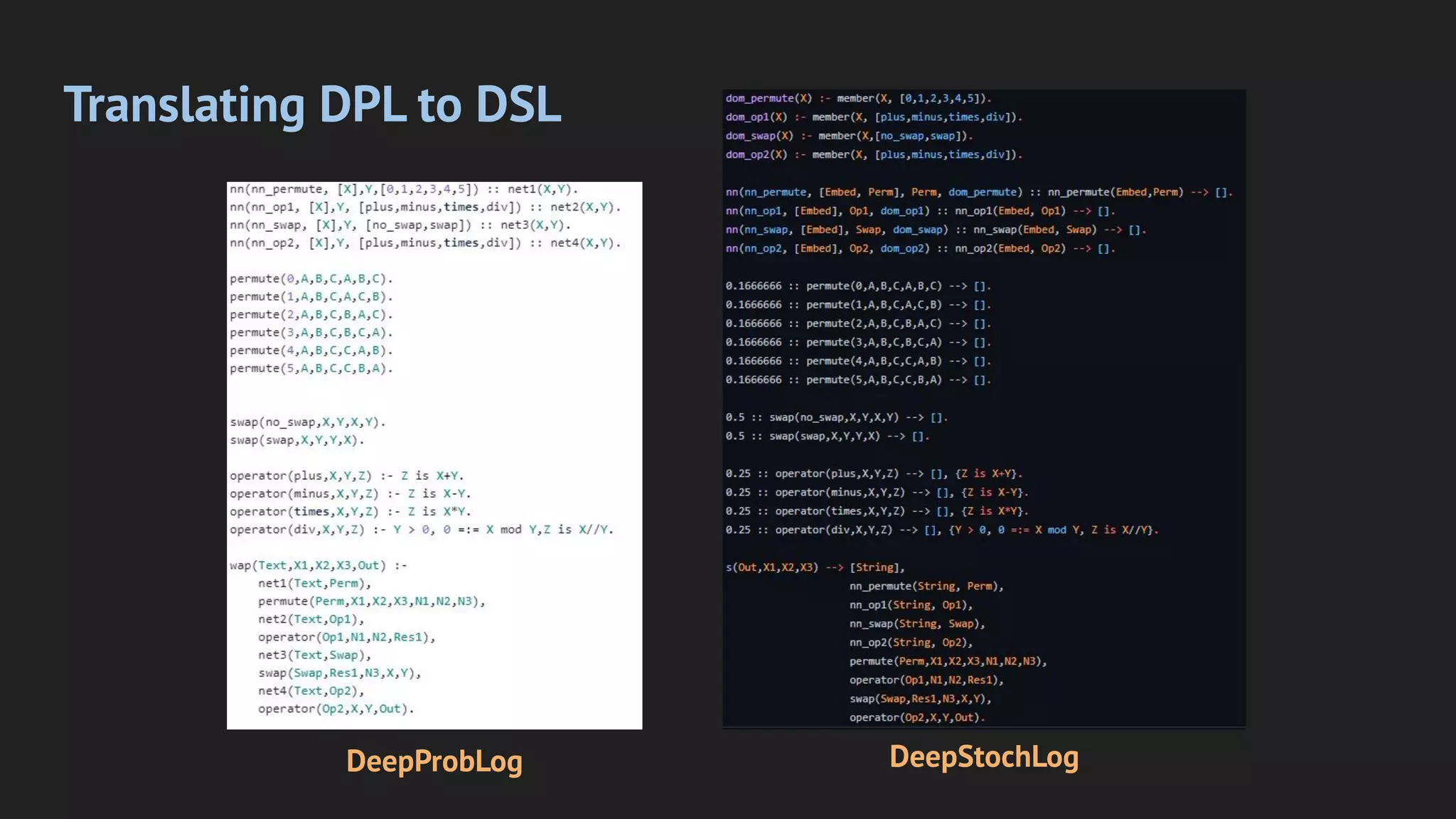Click the 'dom_swap(X)' definition line
1456x819 pixels.
click(849, 136)
